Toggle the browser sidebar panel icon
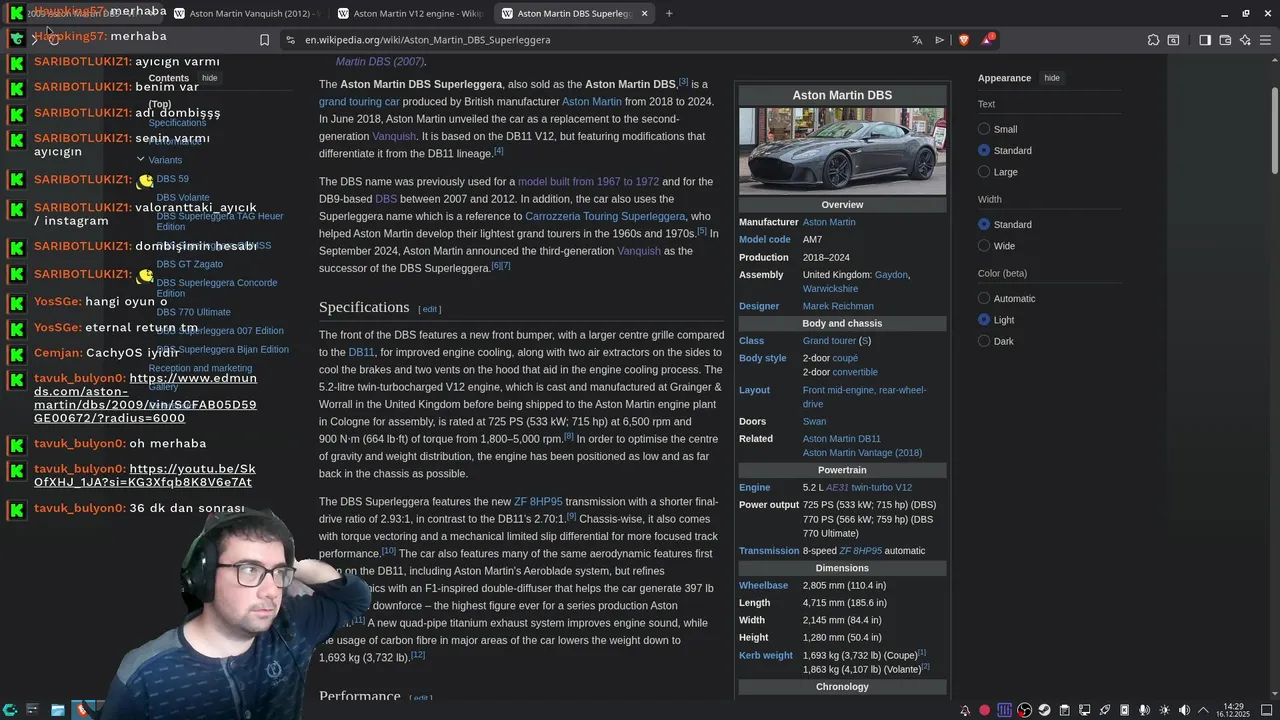This screenshot has width=1280, height=720. tap(1205, 40)
